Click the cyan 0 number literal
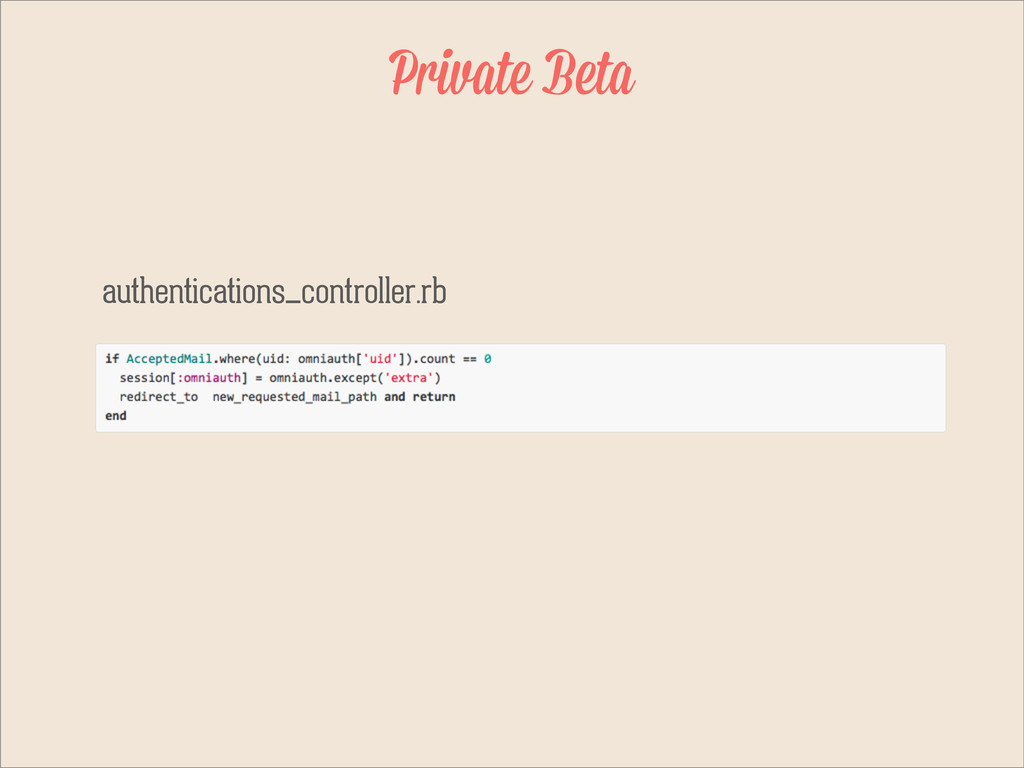This screenshot has height=768, width=1024. coord(487,359)
